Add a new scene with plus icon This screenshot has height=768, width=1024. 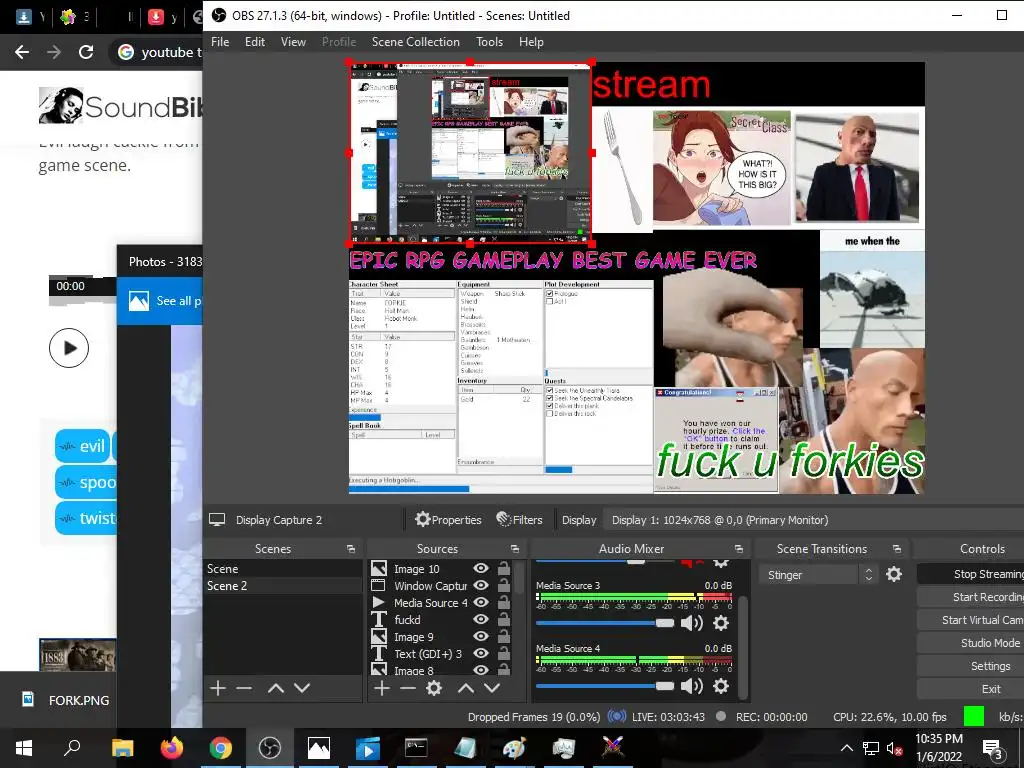point(218,688)
